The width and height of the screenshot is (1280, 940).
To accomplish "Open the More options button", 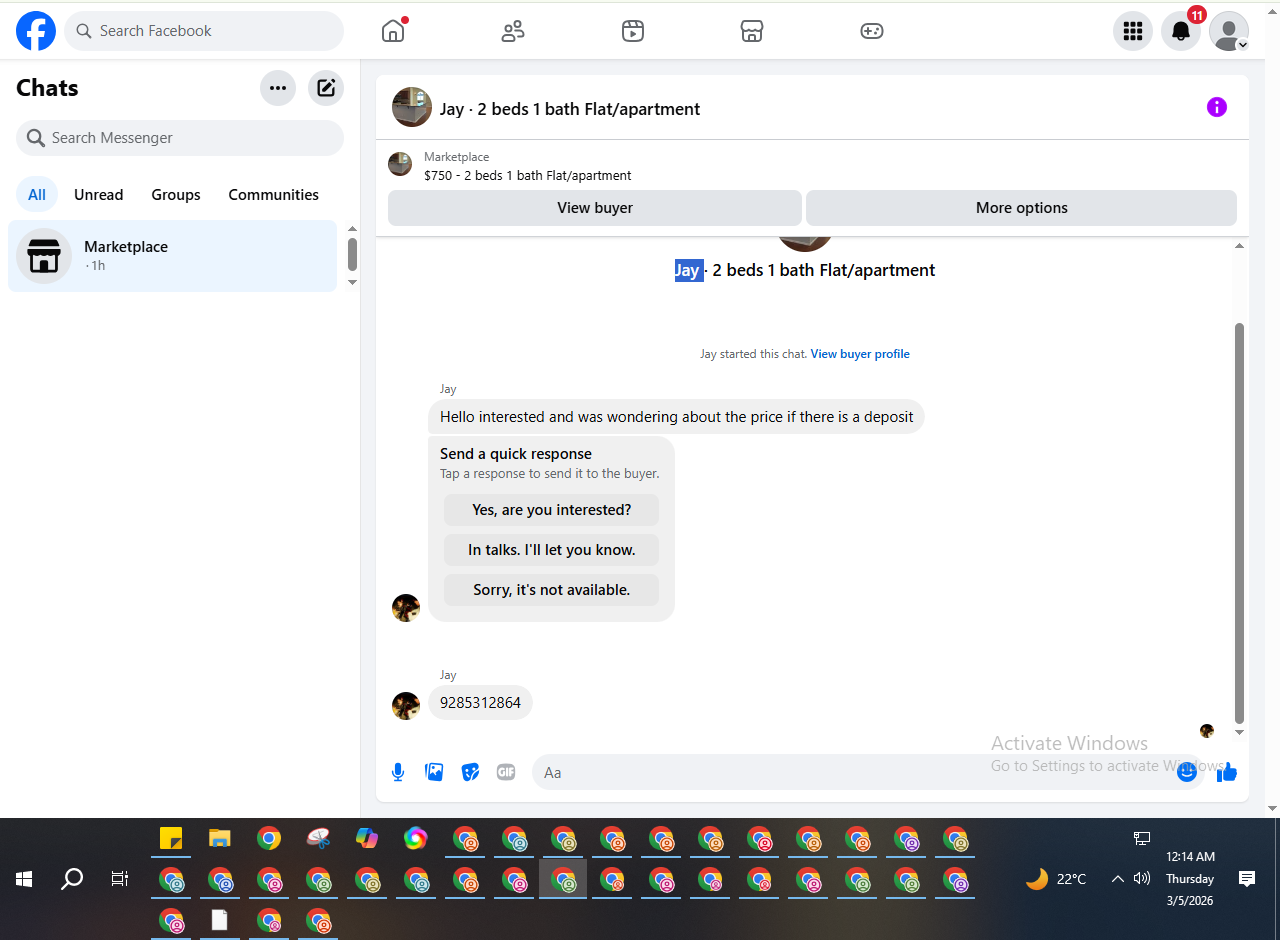I will point(1021,208).
